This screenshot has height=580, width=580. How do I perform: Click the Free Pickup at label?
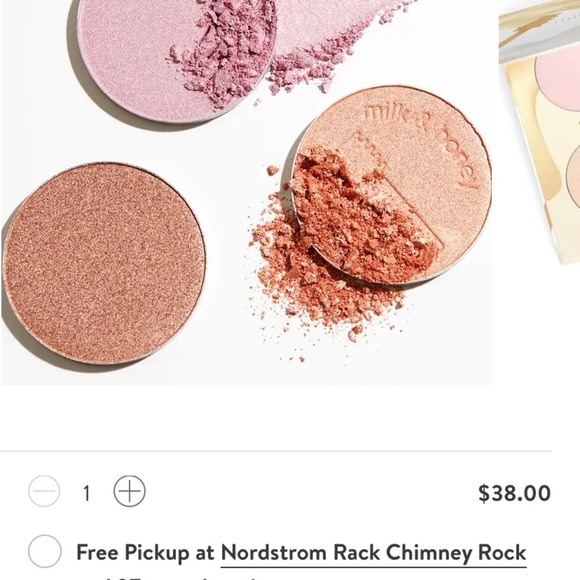pyautogui.click(x=145, y=553)
